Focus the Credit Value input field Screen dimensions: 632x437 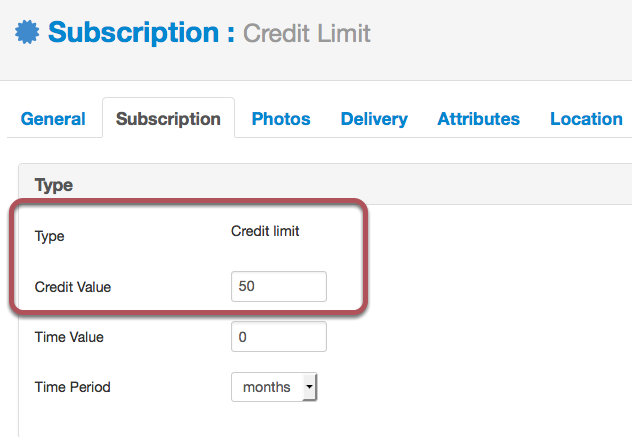[x=279, y=286]
